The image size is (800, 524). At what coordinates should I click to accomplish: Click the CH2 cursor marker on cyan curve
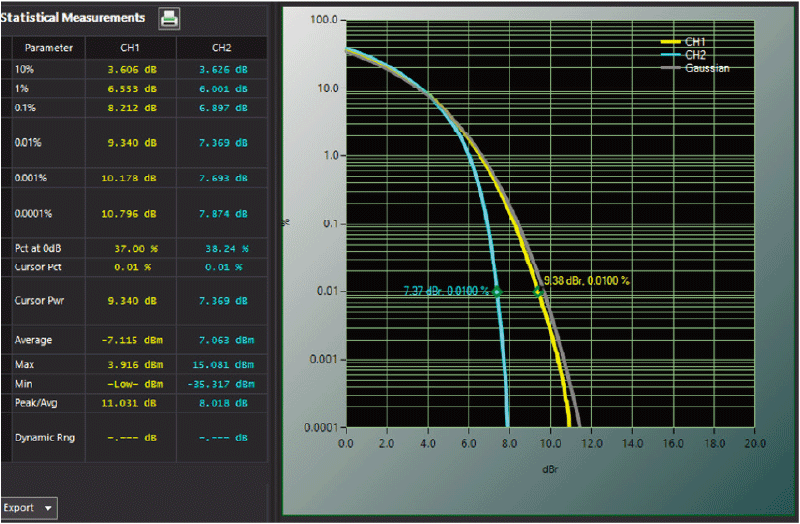click(496, 291)
